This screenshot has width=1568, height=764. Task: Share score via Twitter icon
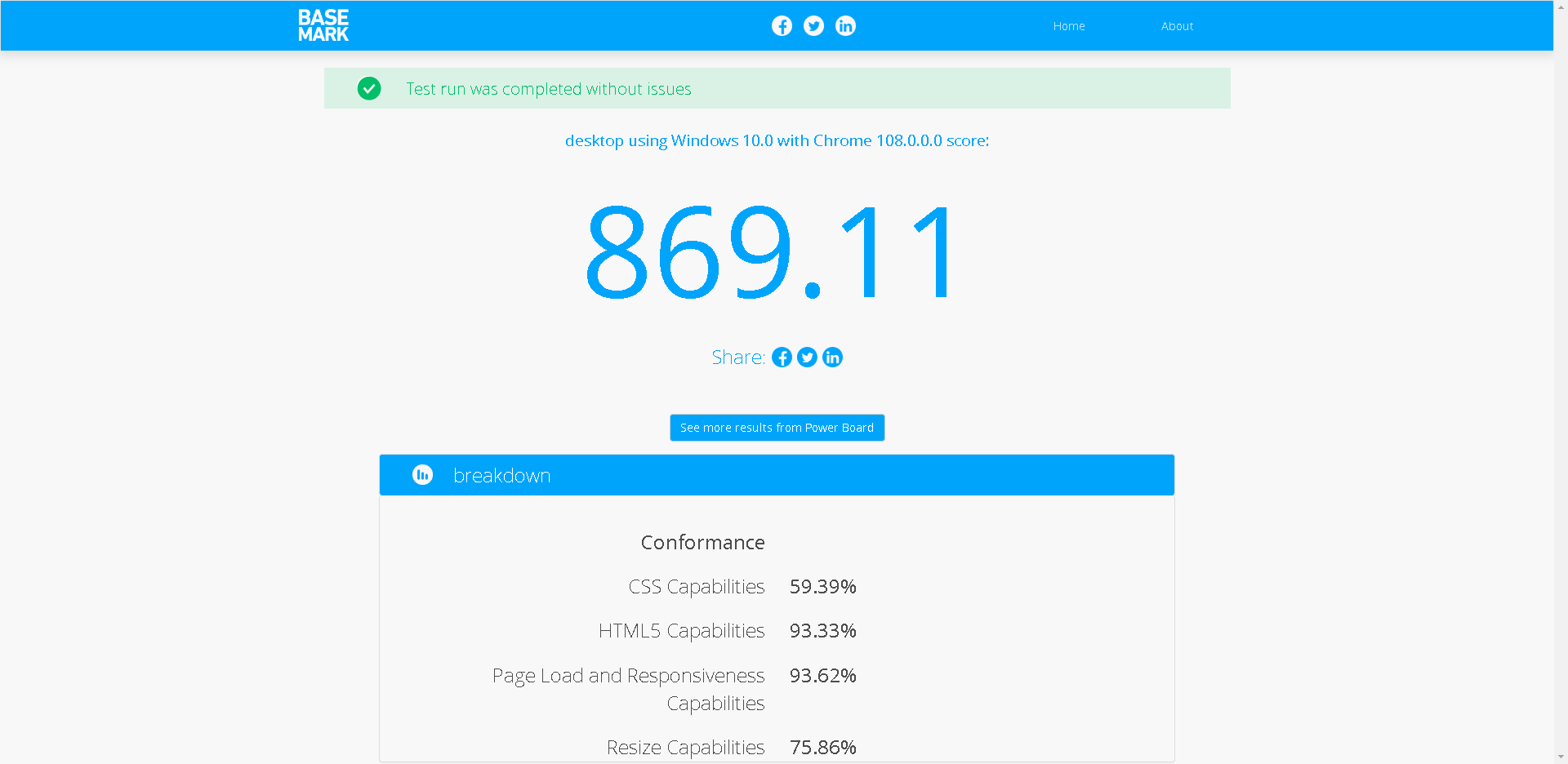pyautogui.click(x=807, y=358)
